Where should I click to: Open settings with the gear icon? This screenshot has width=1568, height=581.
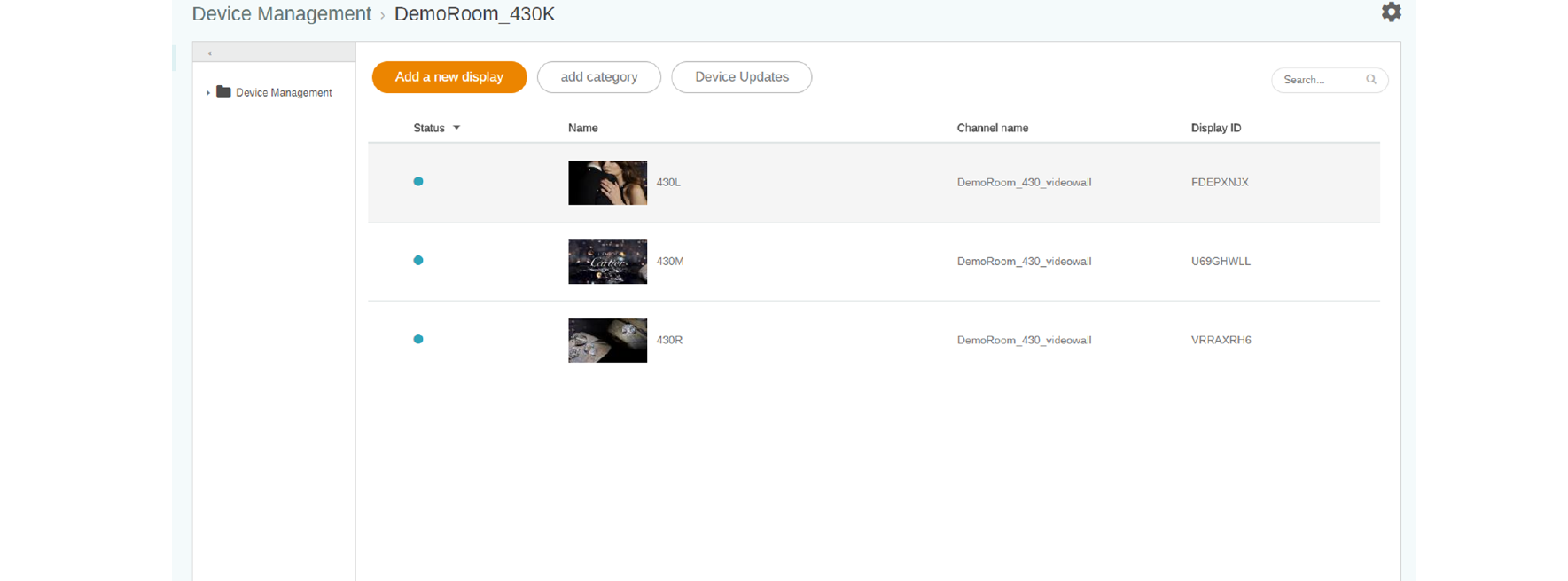coord(1391,12)
